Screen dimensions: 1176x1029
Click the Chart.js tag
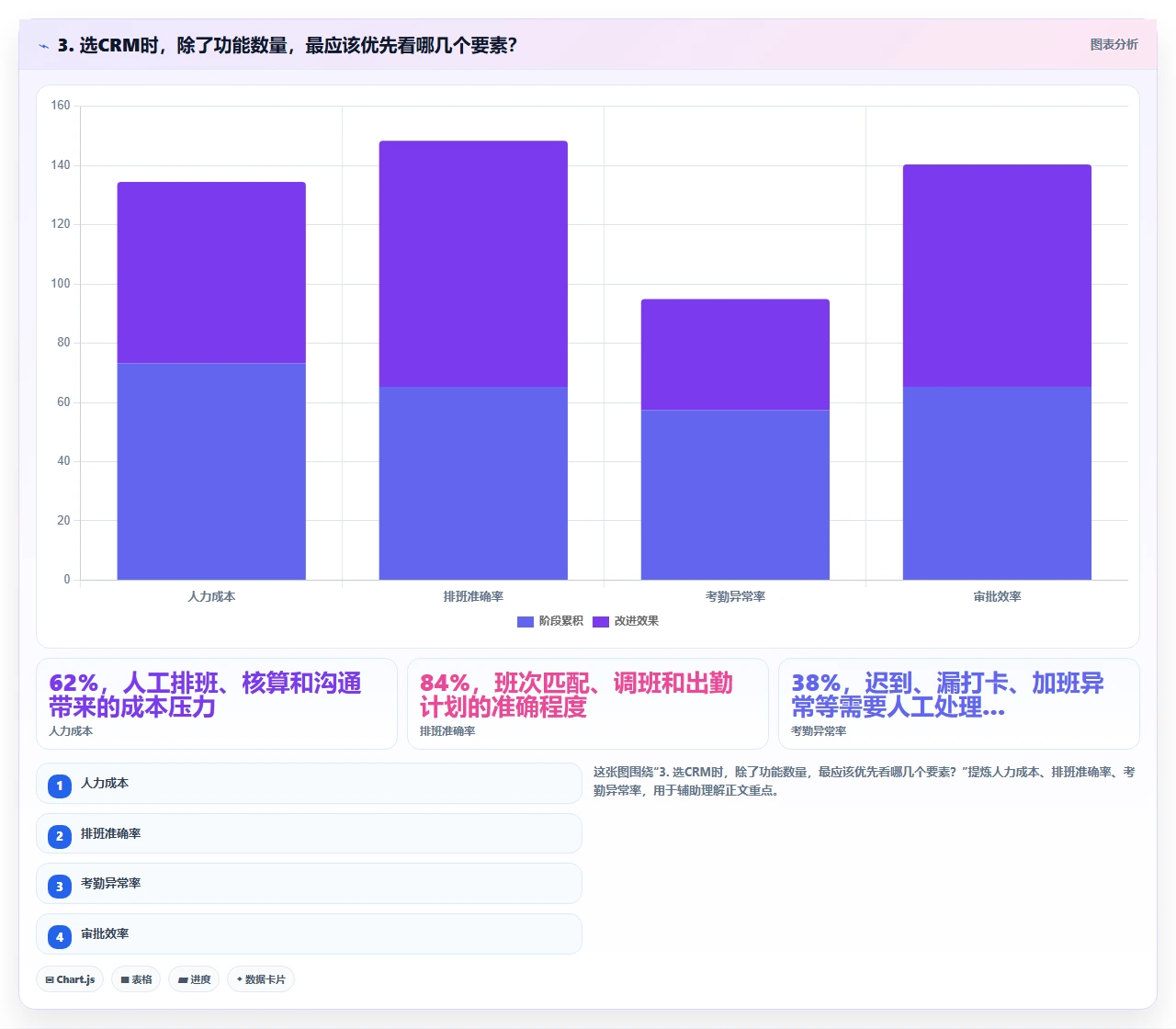pos(70,979)
